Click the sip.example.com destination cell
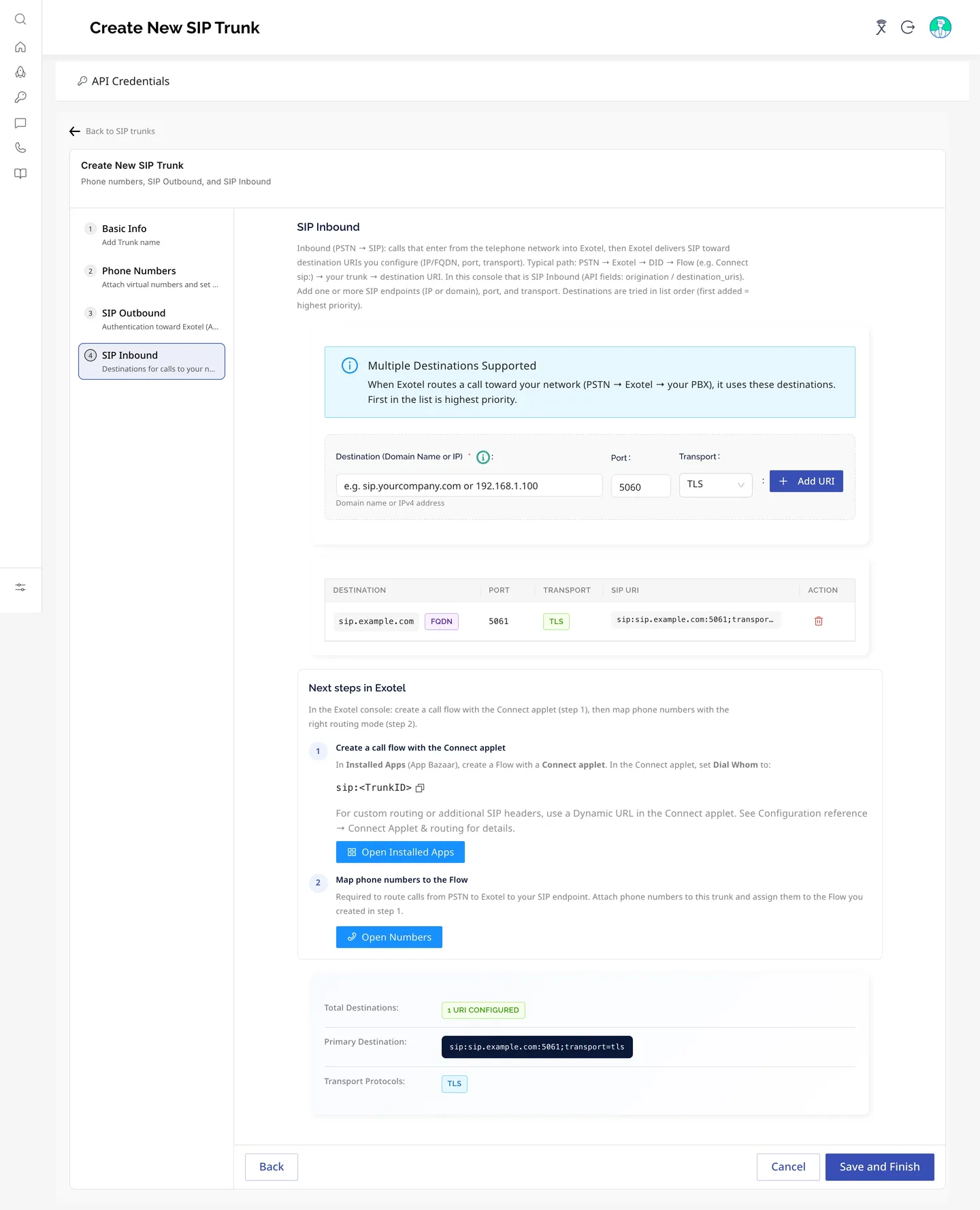Viewport: 980px width, 1210px height. 376,621
